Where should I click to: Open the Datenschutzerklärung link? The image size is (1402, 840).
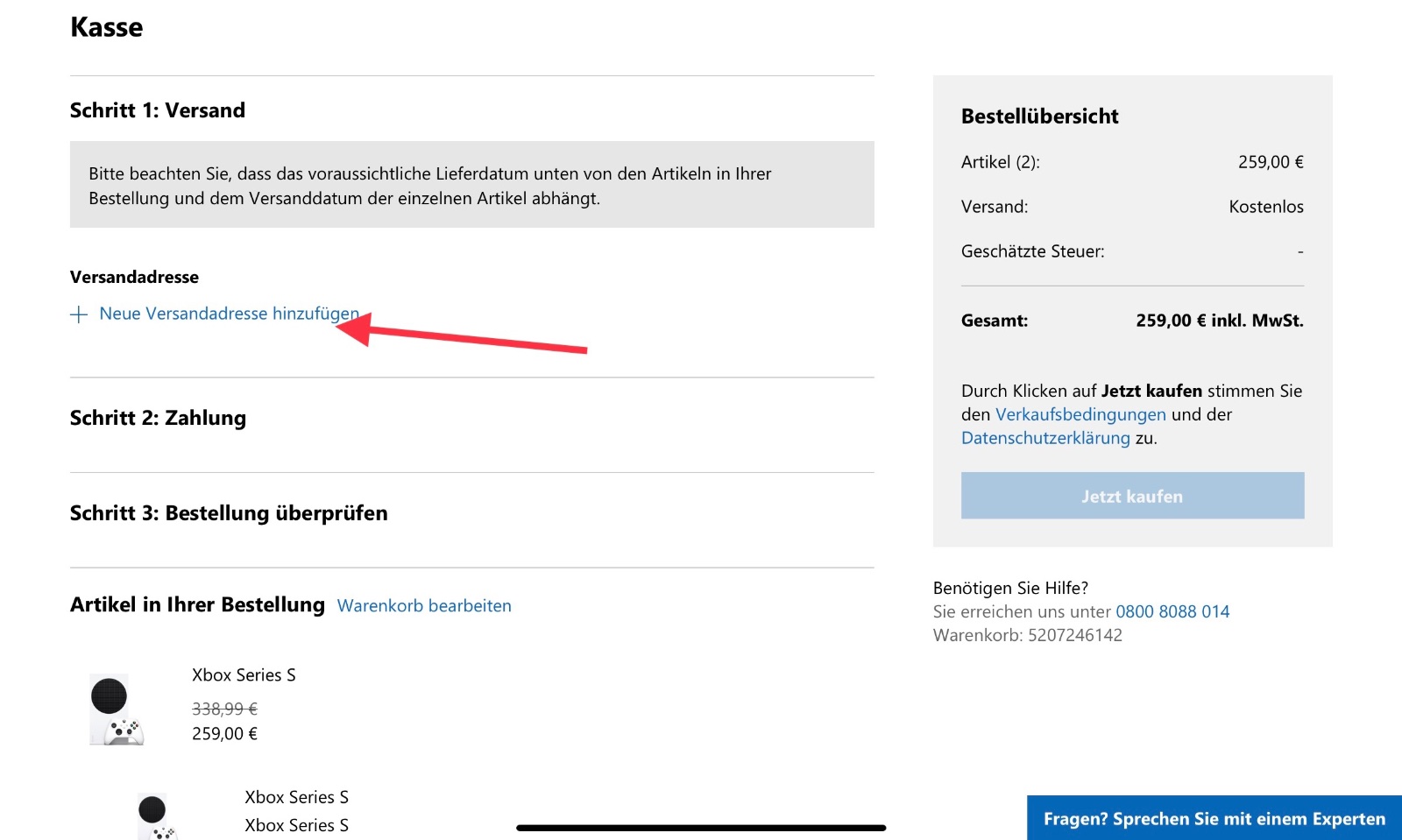point(1045,438)
